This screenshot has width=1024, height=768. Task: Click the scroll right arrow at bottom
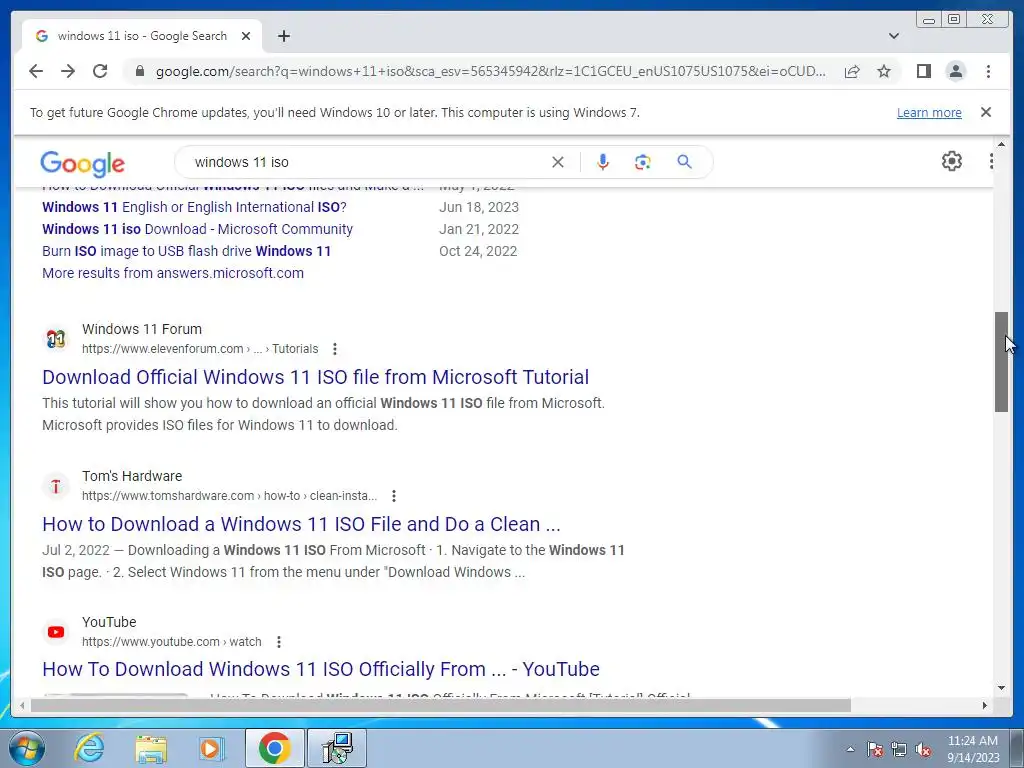click(x=985, y=705)
